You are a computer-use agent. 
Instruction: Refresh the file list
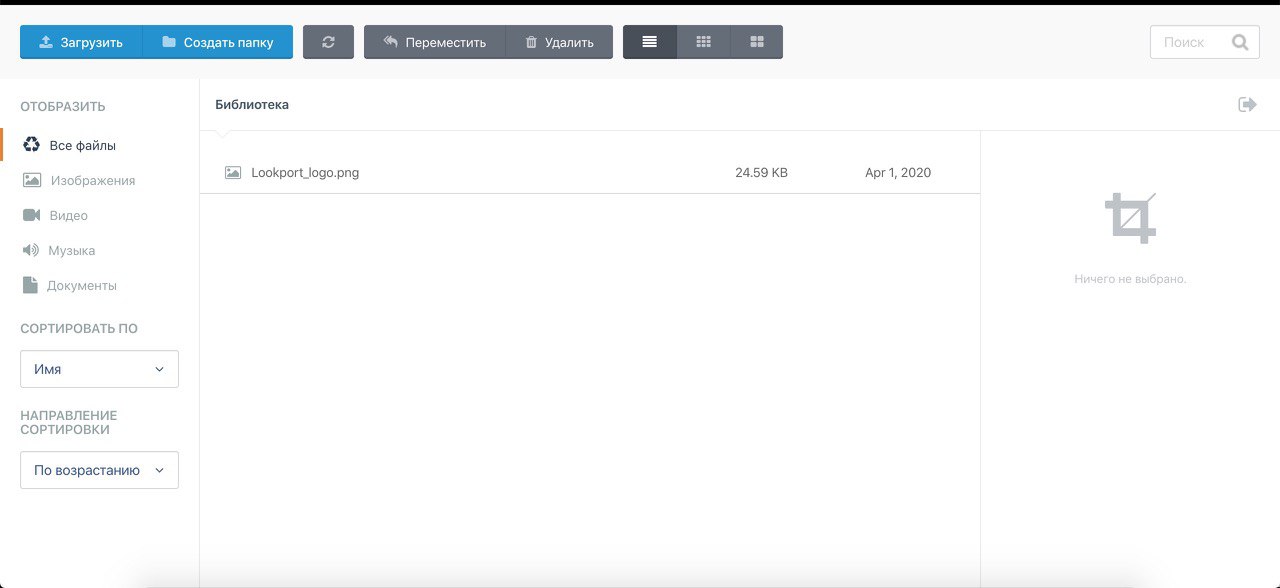328,42
